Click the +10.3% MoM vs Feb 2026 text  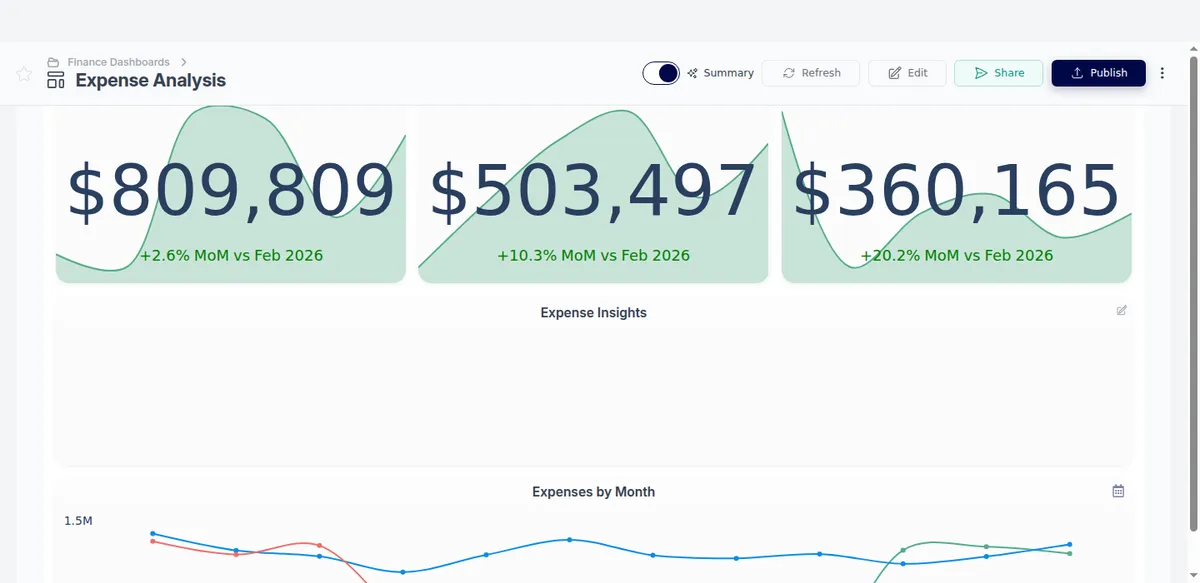(593, 255)
